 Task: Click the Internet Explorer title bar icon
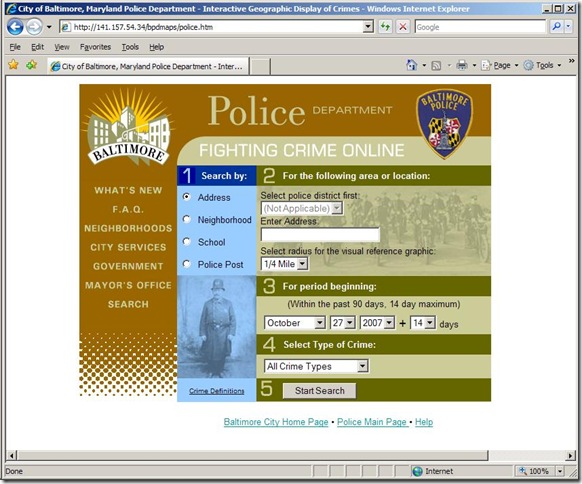pyautogui.click(x=11, y=8)
